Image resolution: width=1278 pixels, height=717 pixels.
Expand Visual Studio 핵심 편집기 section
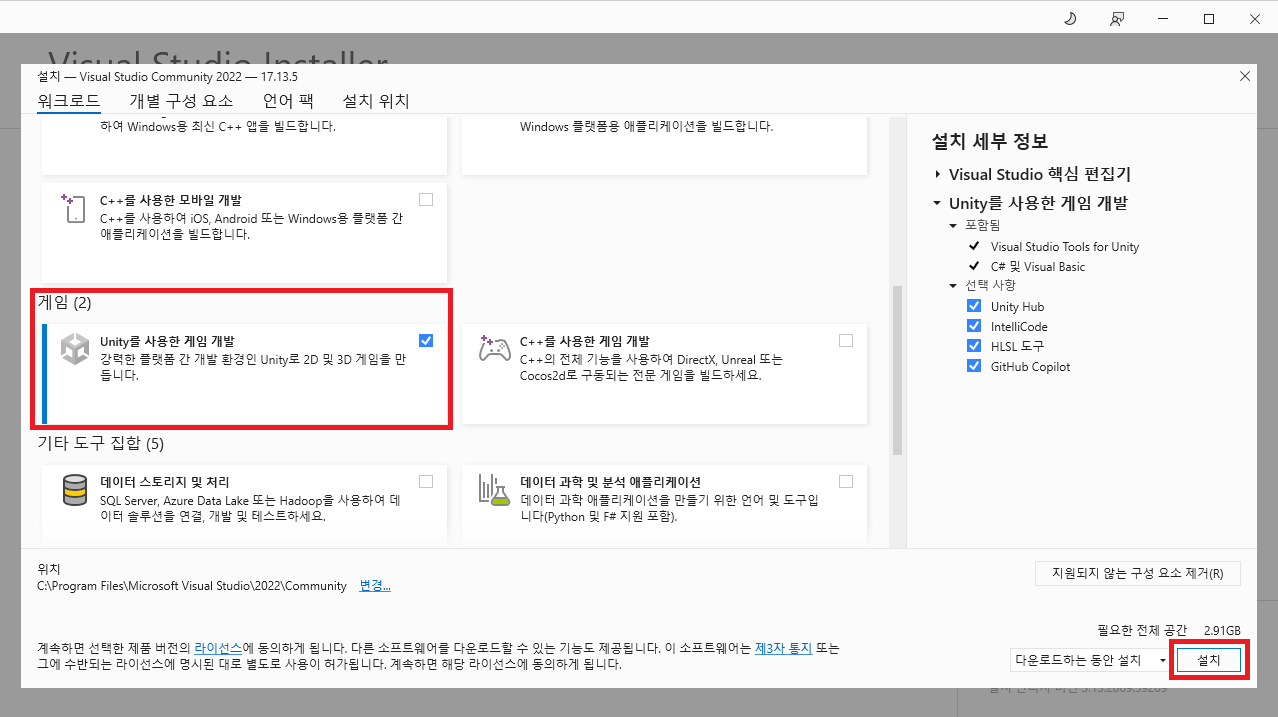[938, 174]
